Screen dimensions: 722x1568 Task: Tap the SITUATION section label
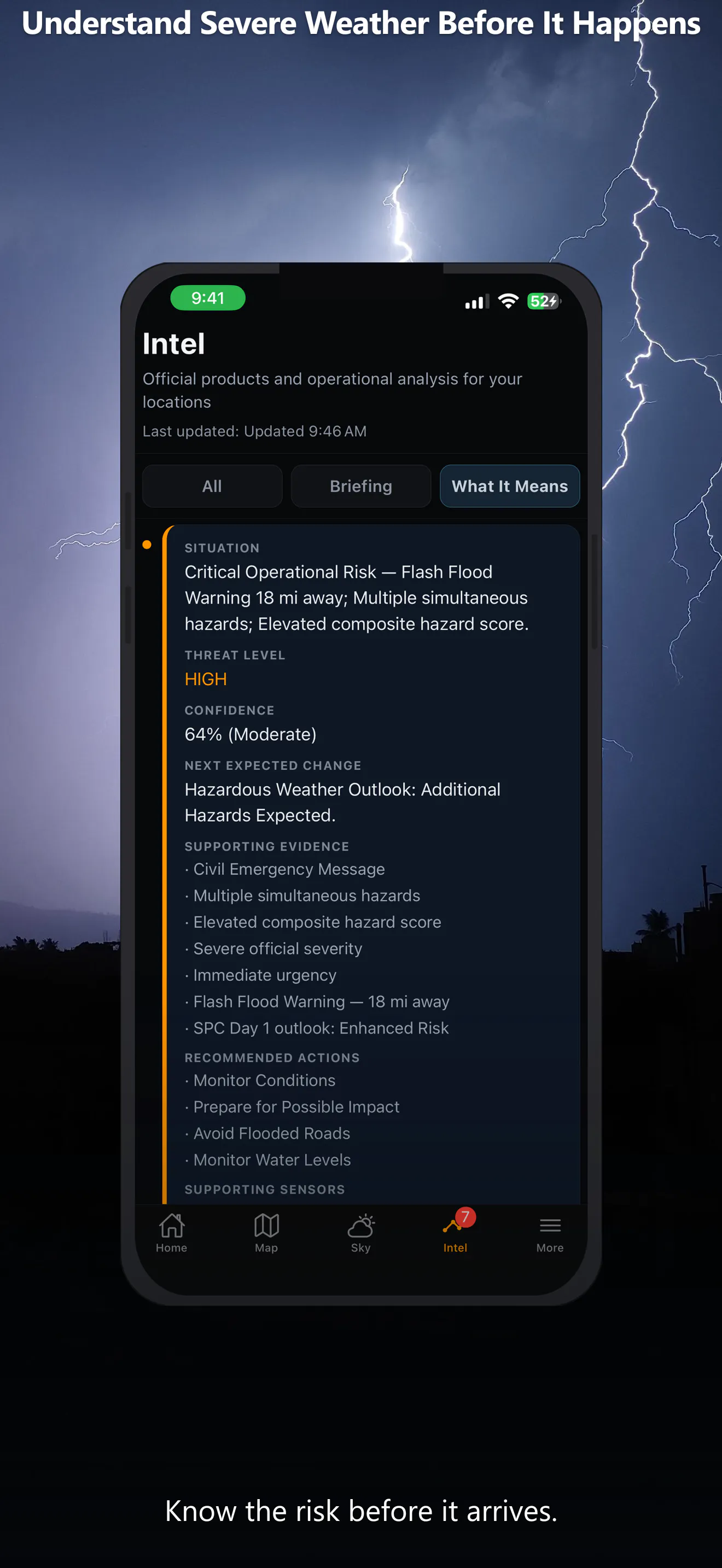pyautogui.click(x=222, y=548)
